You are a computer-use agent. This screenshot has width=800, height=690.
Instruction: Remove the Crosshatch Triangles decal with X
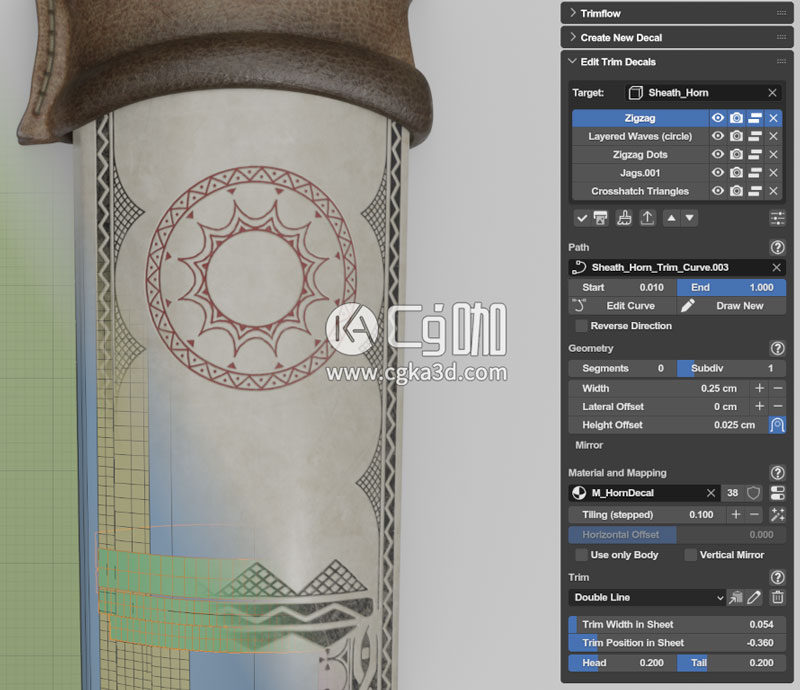click(773, 191)
